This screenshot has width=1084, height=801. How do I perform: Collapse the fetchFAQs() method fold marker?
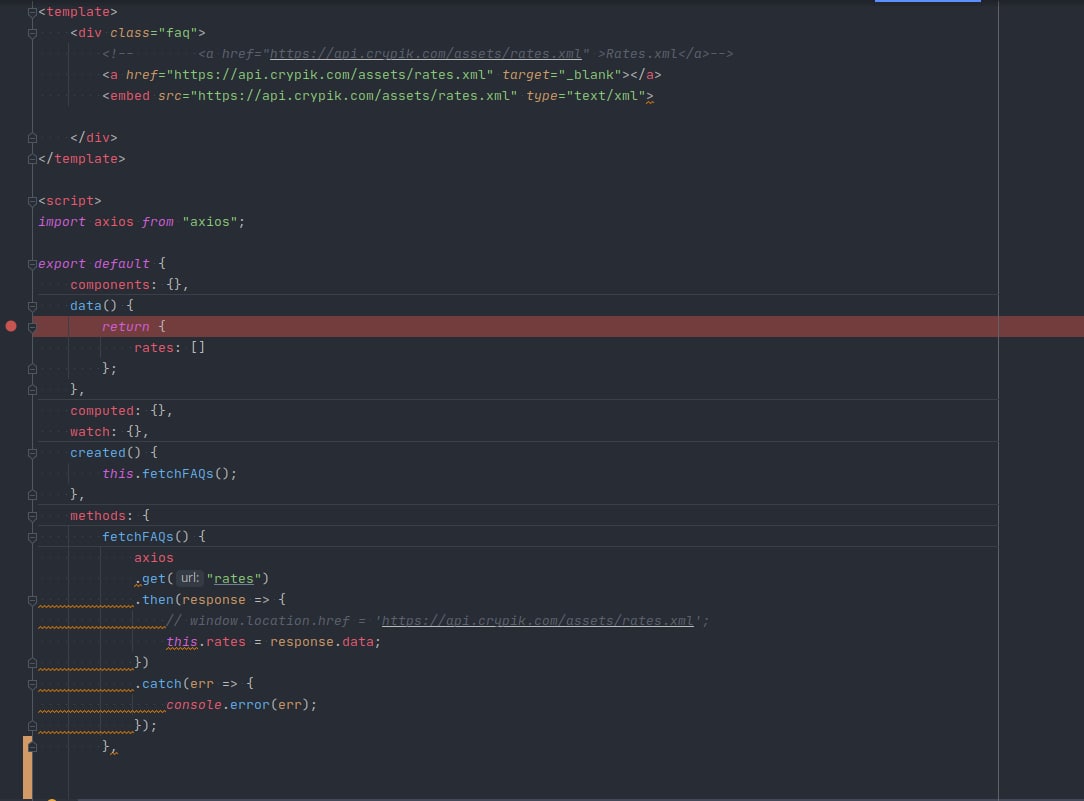pos(32,537)
